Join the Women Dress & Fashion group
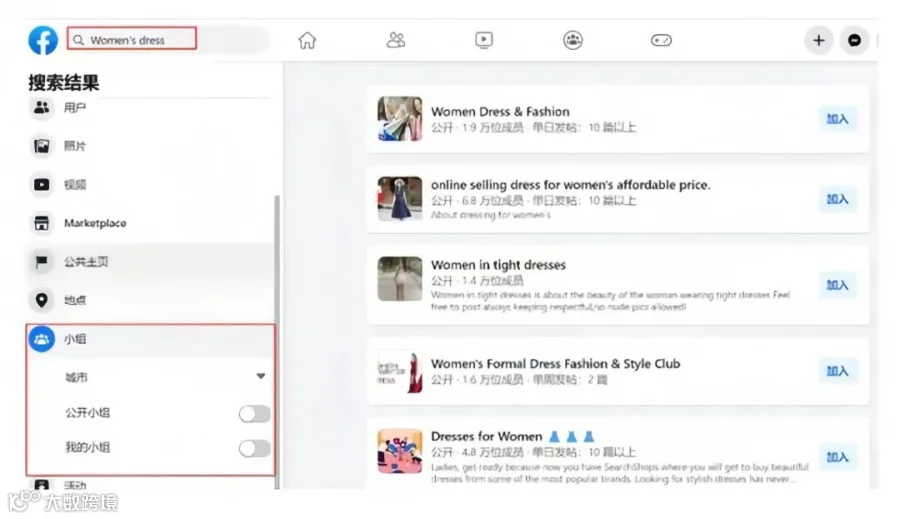This screenshot has height=519, width=900. (x=837, y=119)
